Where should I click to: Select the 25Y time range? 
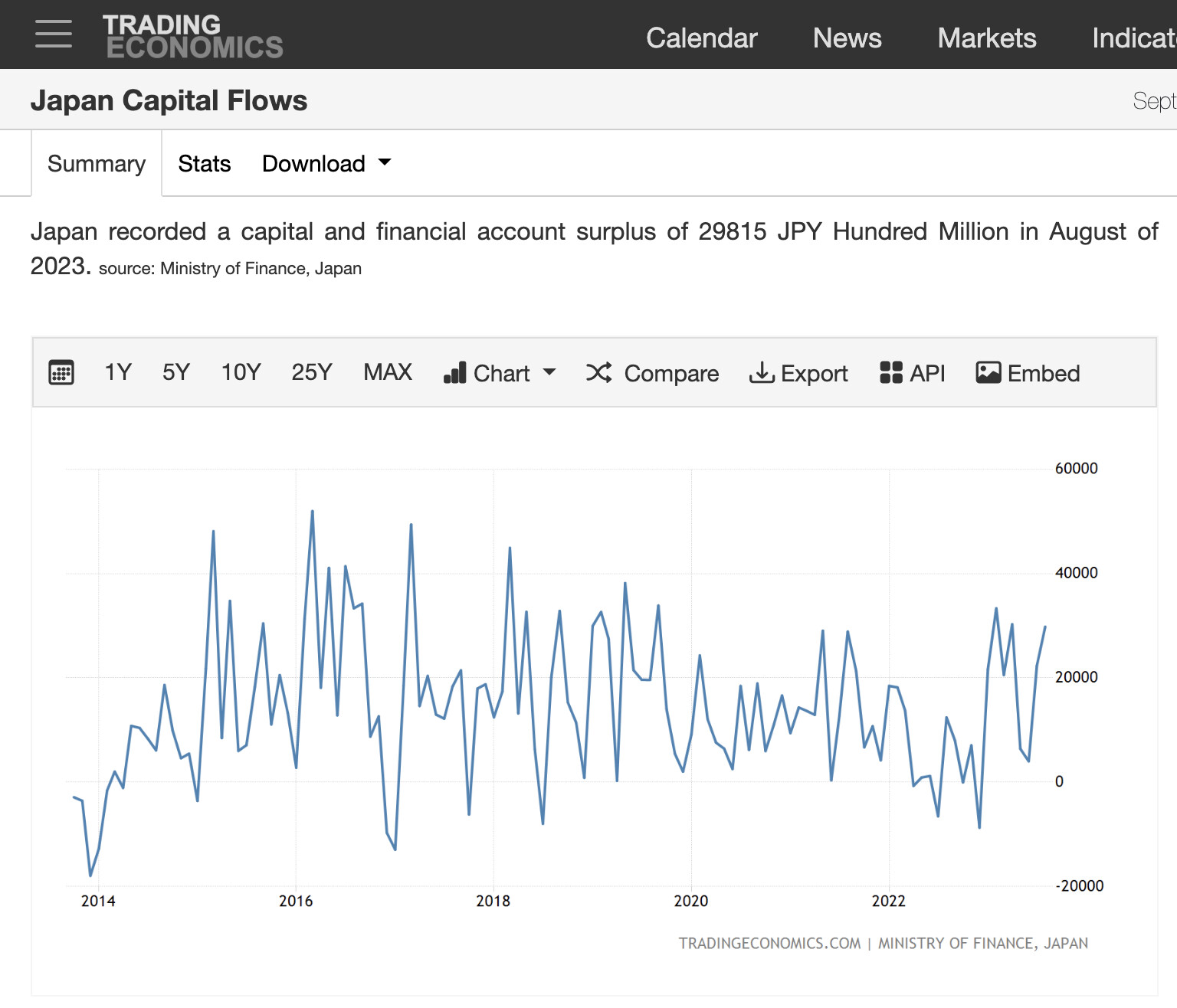[312, 373]
